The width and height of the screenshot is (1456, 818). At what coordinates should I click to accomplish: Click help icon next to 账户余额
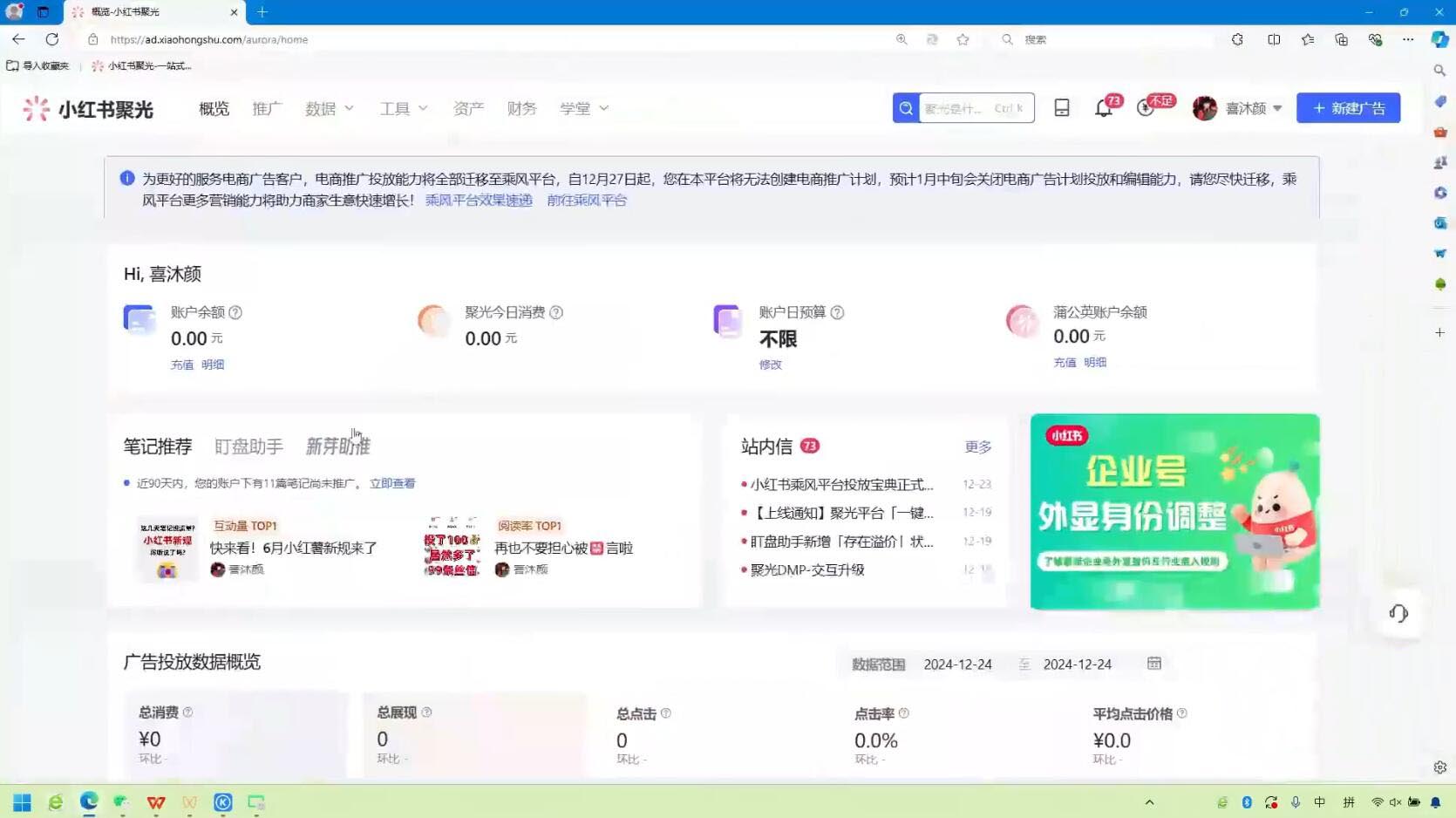pyautogui.click(x=235, y=312)
